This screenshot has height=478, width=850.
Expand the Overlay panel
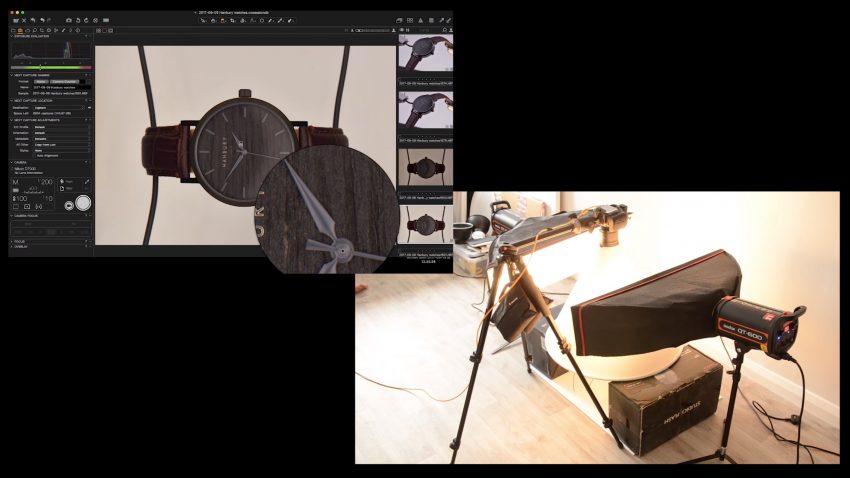point(11,246)
